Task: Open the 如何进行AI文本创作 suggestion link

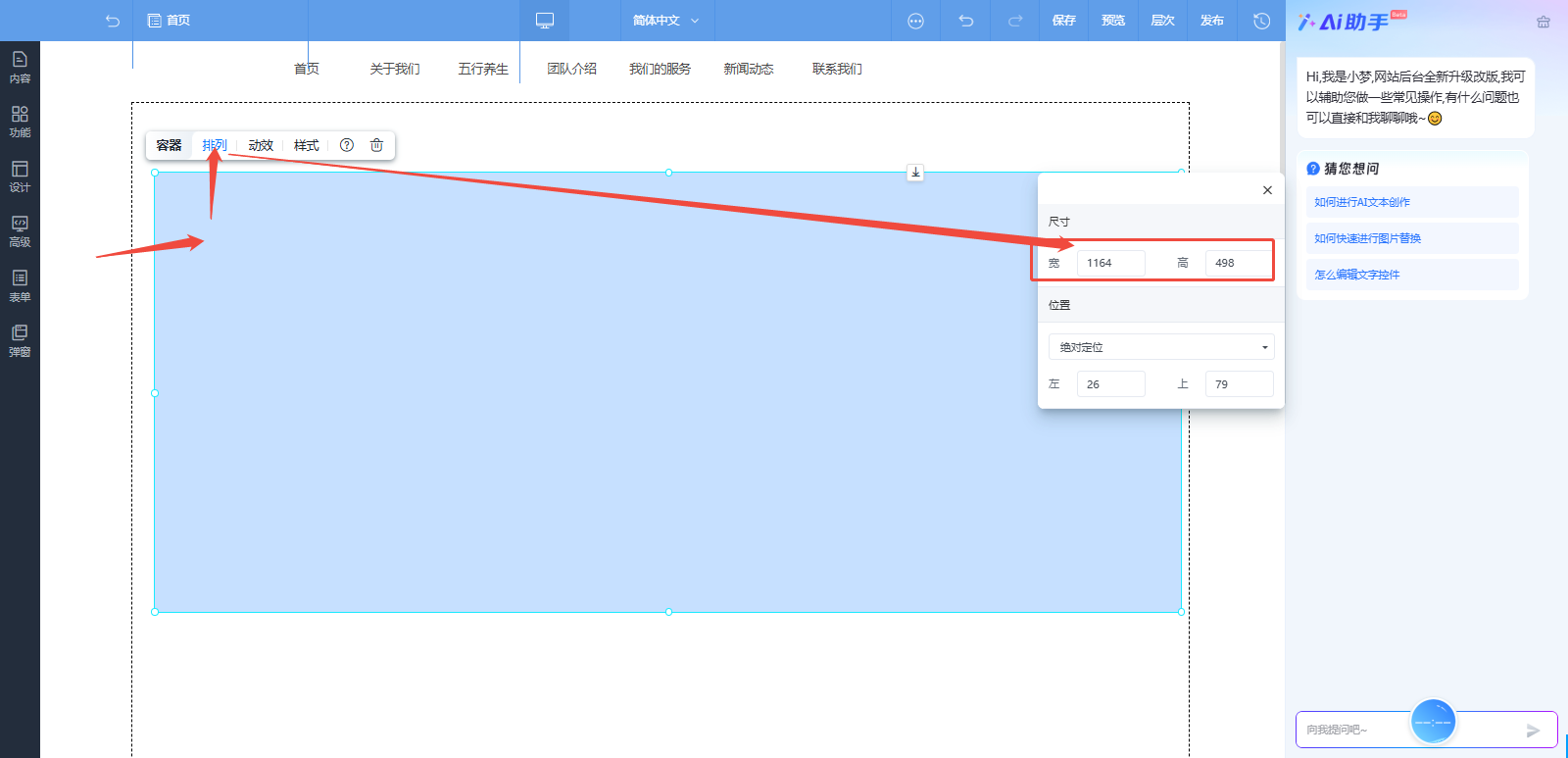Action: (x=1362, y=202)
